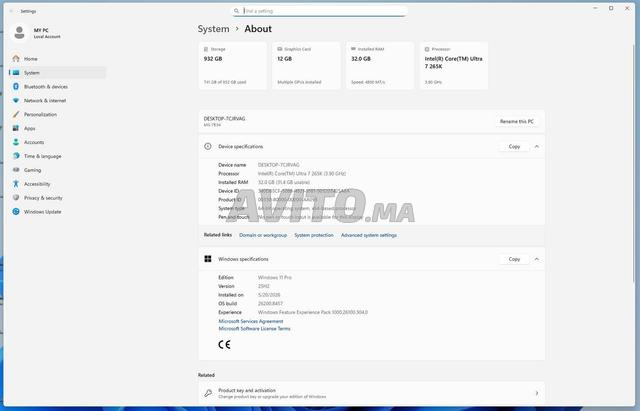
Task: Open the Storage 932 GB card
Action: pos(232,66)
